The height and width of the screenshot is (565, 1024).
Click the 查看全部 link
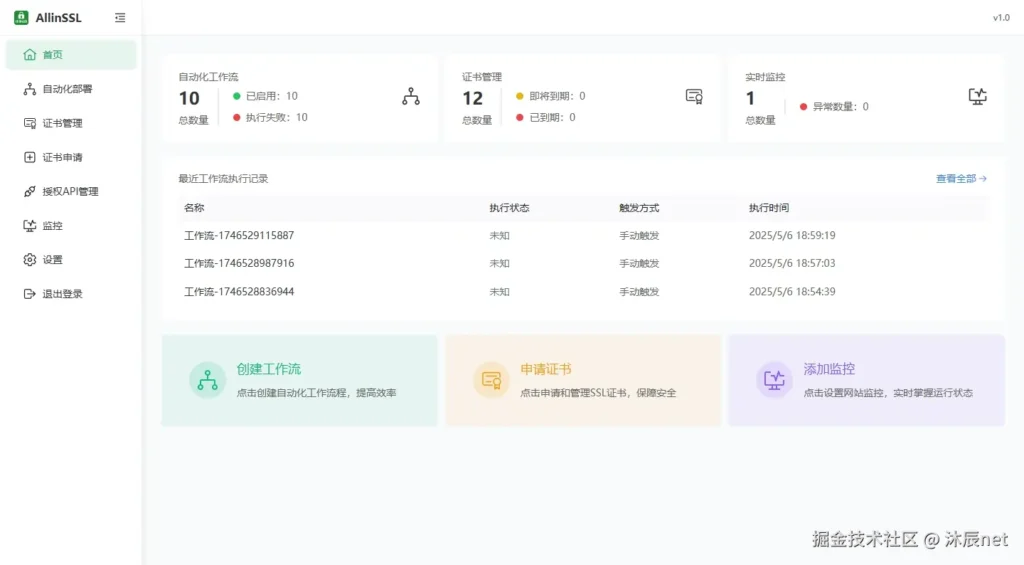pos(961,178)
